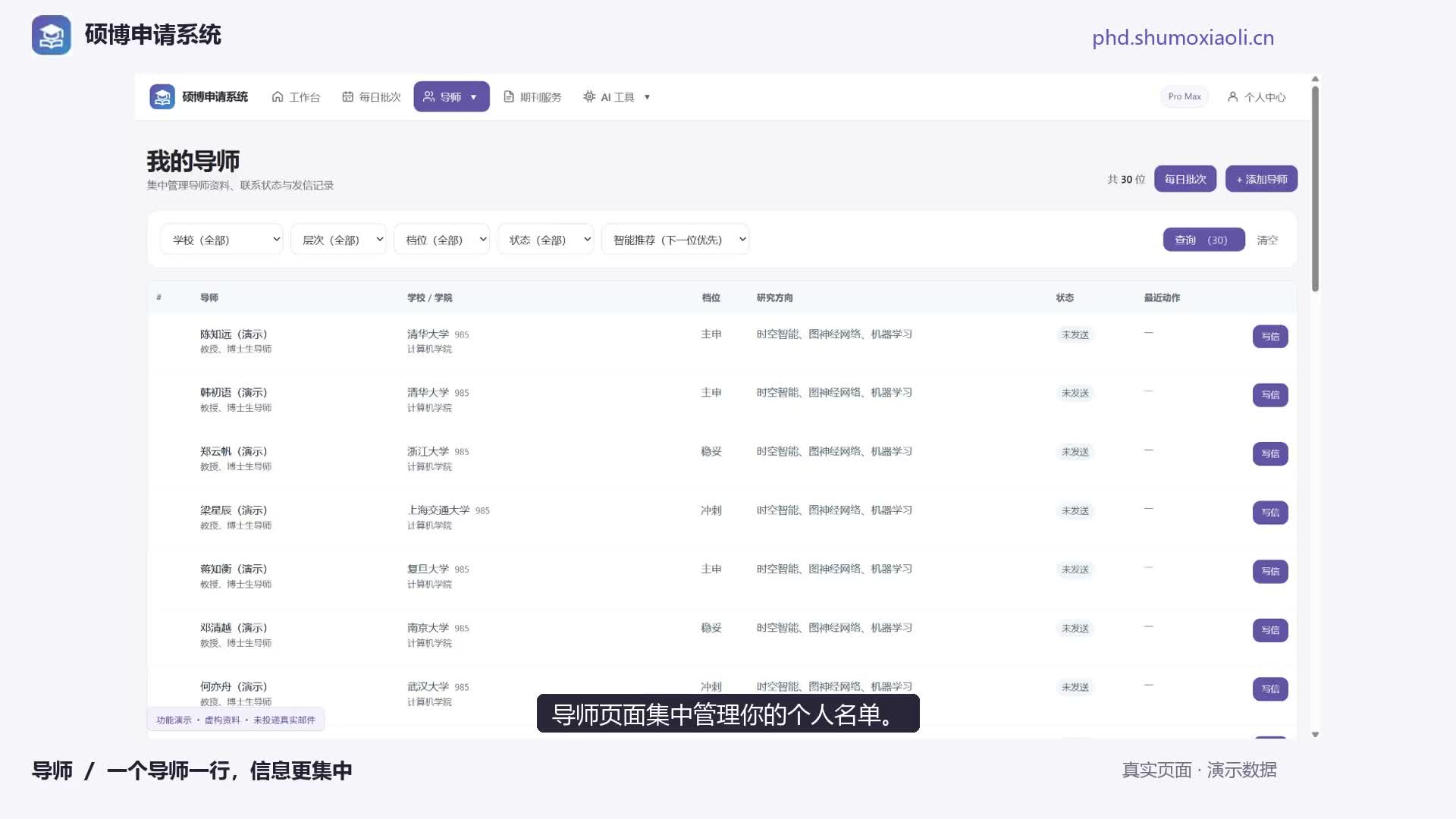Image resolution: width=1456 pixels, height=819 pixels.
Task: Click 写信 for 何亦舟
Action: pyautogui.click(x=1270, y=689)
